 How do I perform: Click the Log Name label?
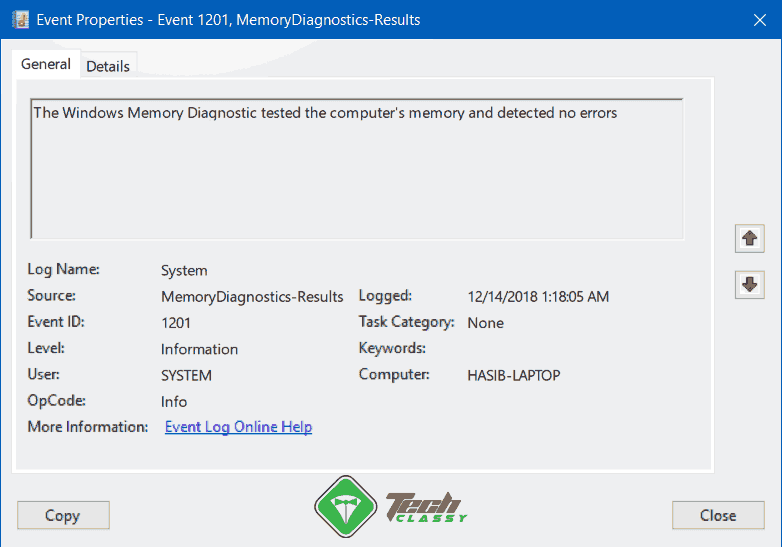tap(63, 269)
